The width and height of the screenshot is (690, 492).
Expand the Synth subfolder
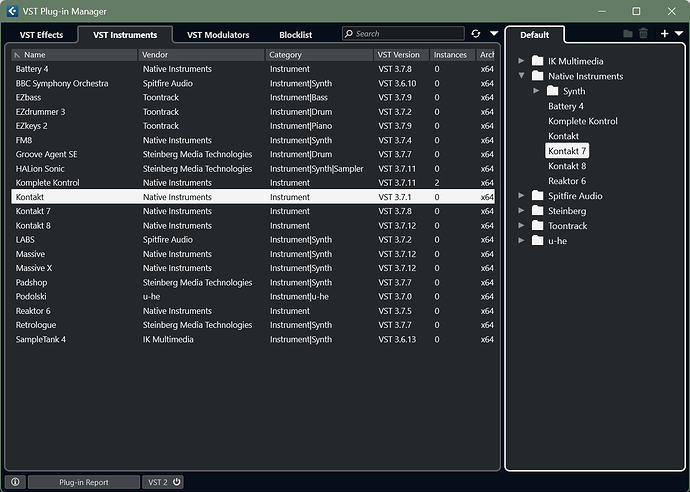point(536,91)
